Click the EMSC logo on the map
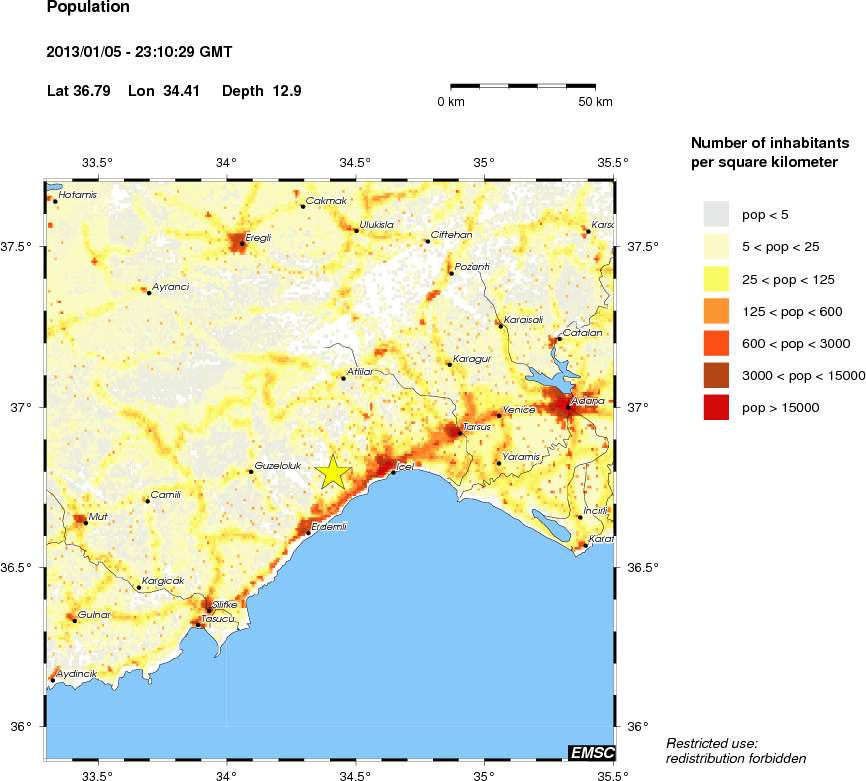 coord(592,752)
